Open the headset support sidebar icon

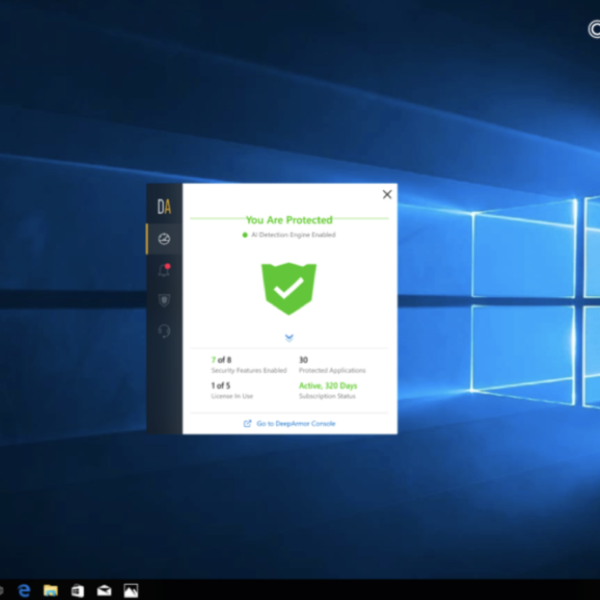164,331
